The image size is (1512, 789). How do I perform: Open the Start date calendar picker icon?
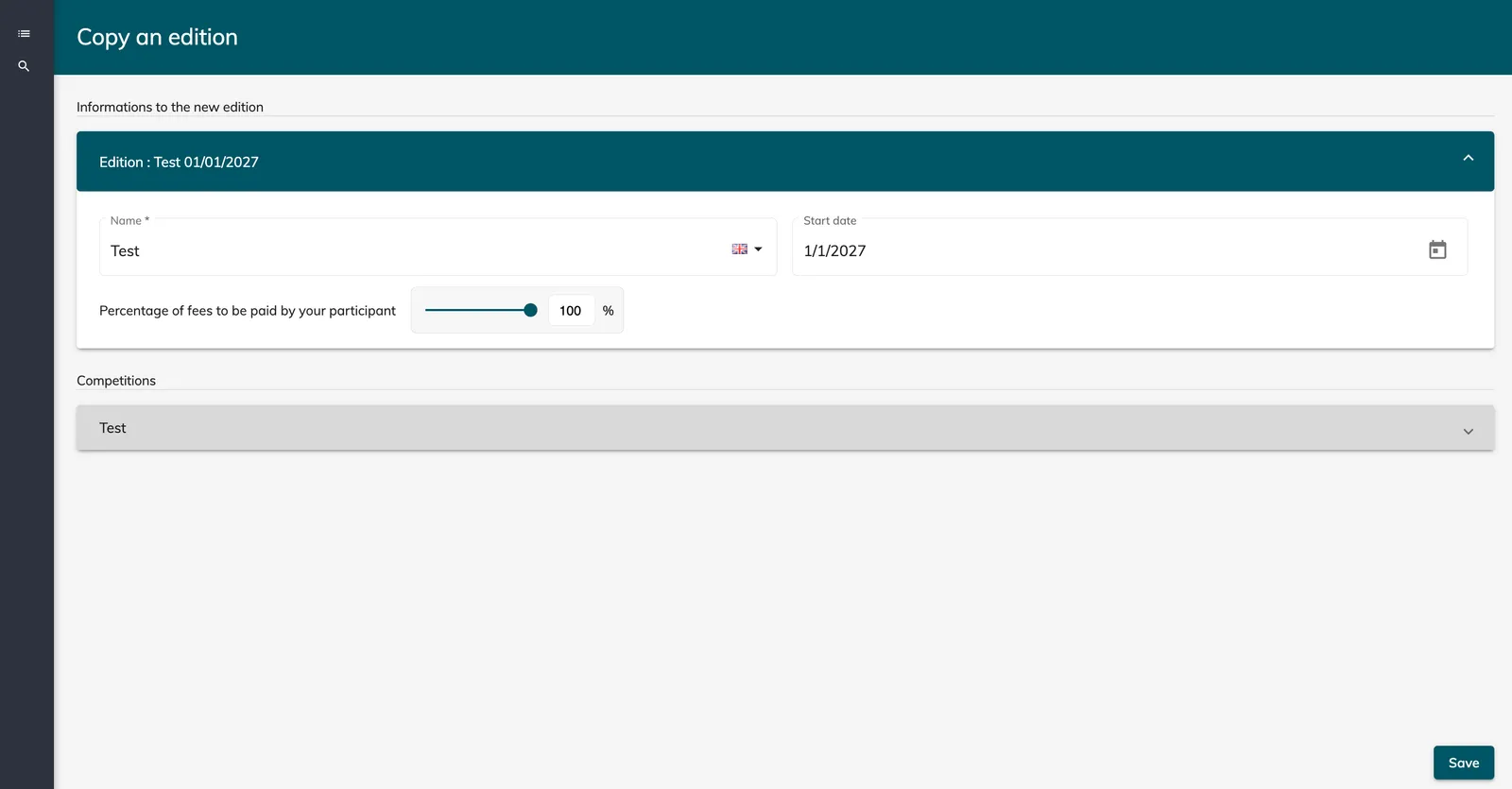coord(1437,249)
